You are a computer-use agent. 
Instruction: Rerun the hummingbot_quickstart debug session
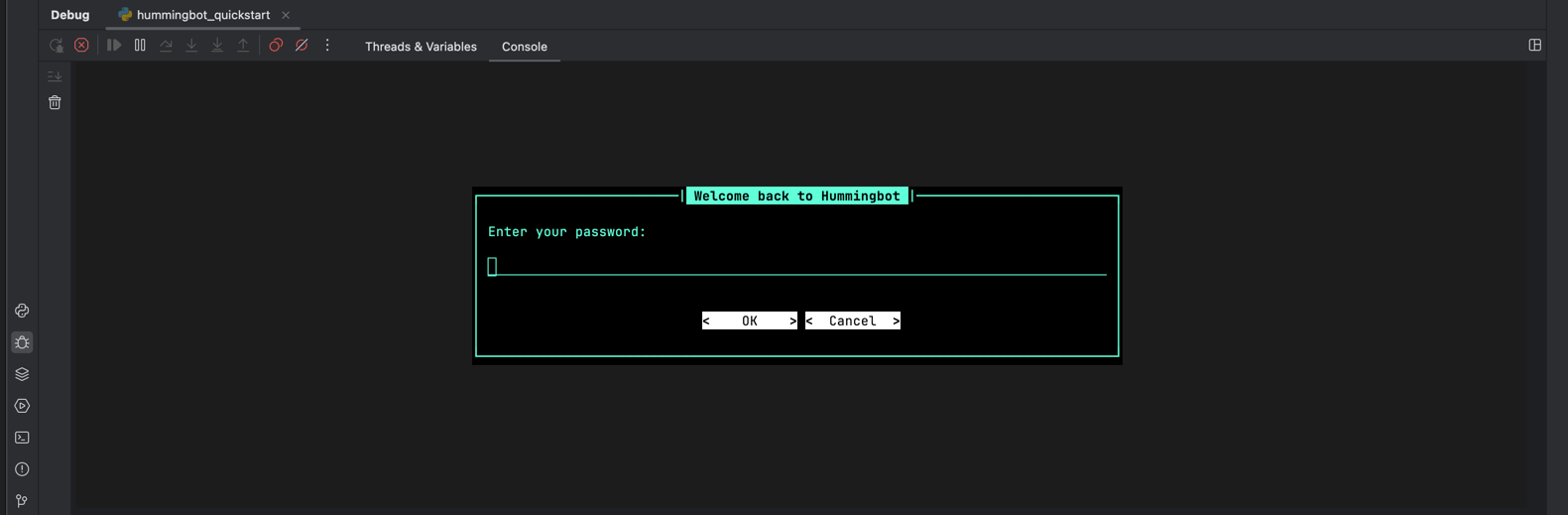click(x=57, y=46)
